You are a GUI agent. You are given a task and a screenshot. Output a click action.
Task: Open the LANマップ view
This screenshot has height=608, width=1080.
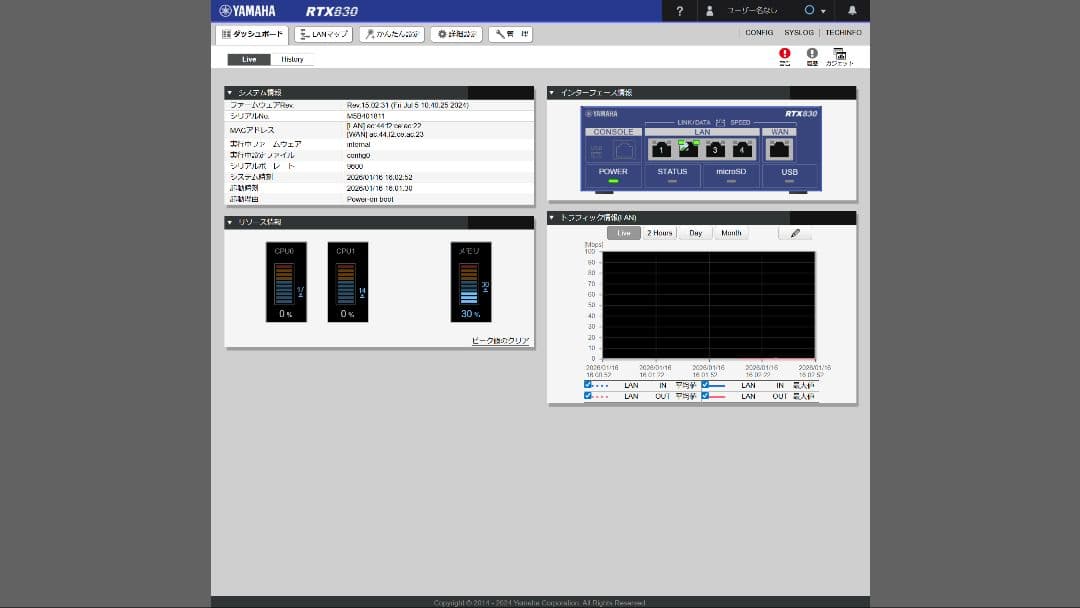(322, 33)
